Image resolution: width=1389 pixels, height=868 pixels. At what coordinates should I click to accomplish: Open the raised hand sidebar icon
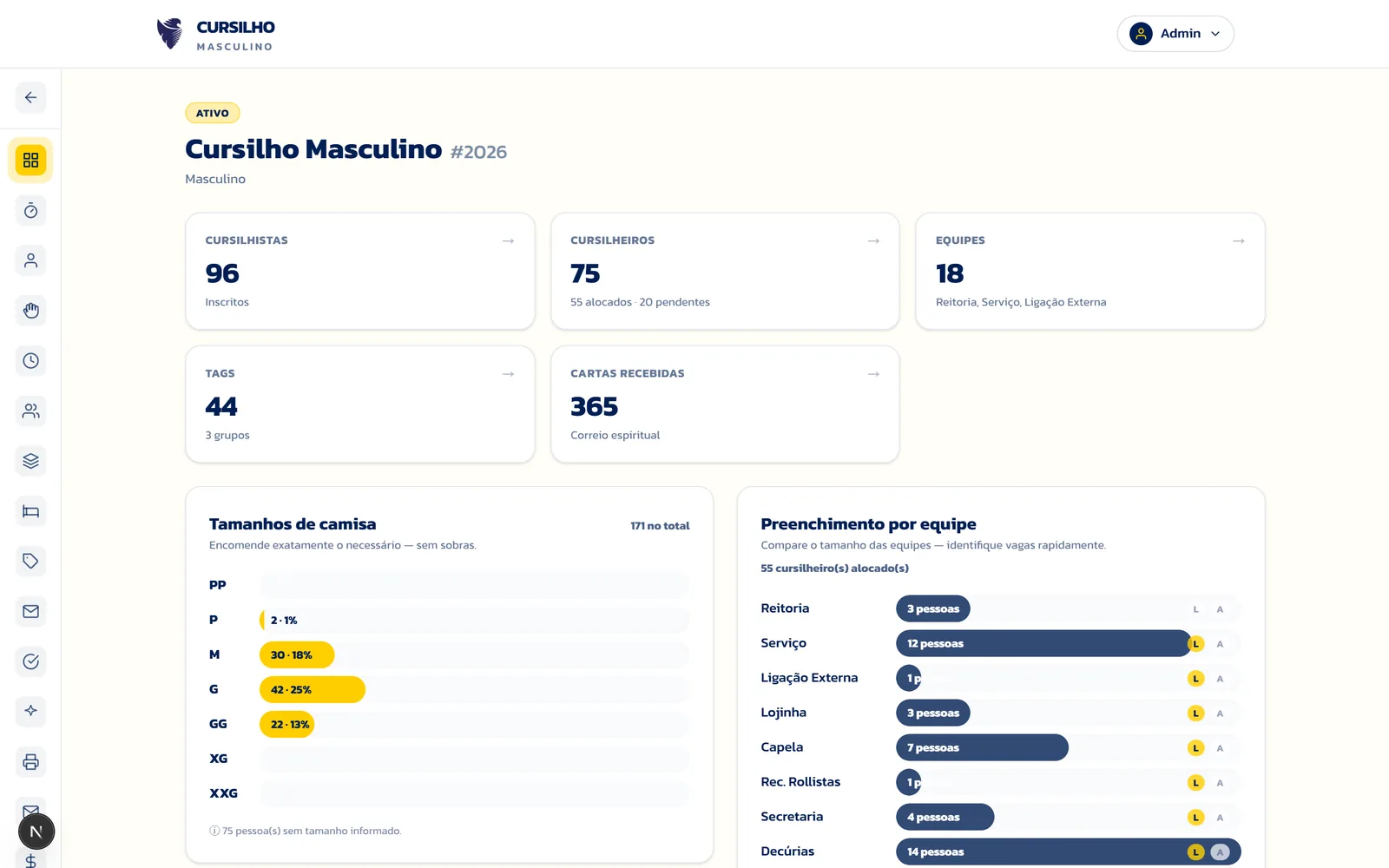[x=30, y=311]
